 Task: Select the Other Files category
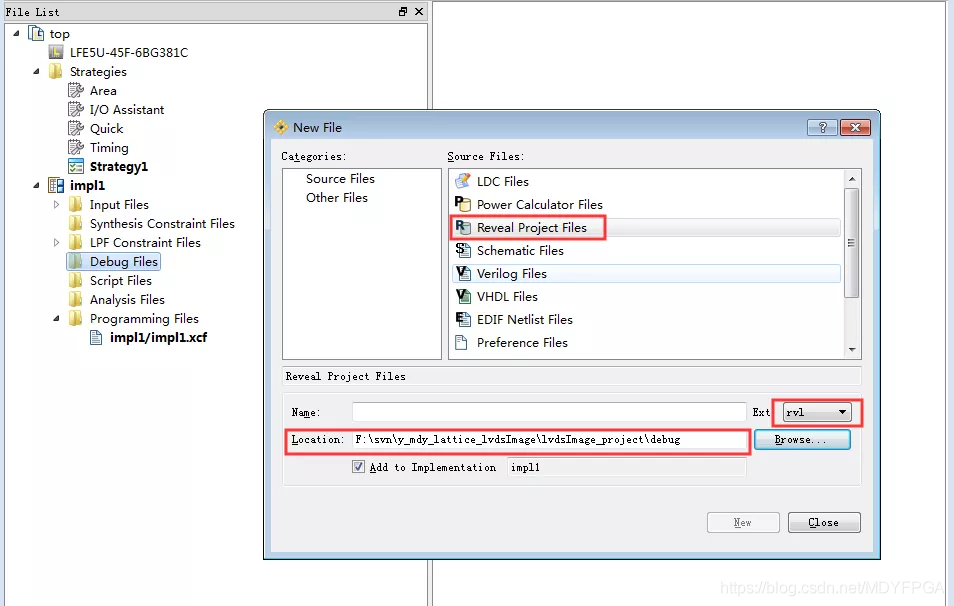point(336,197)
